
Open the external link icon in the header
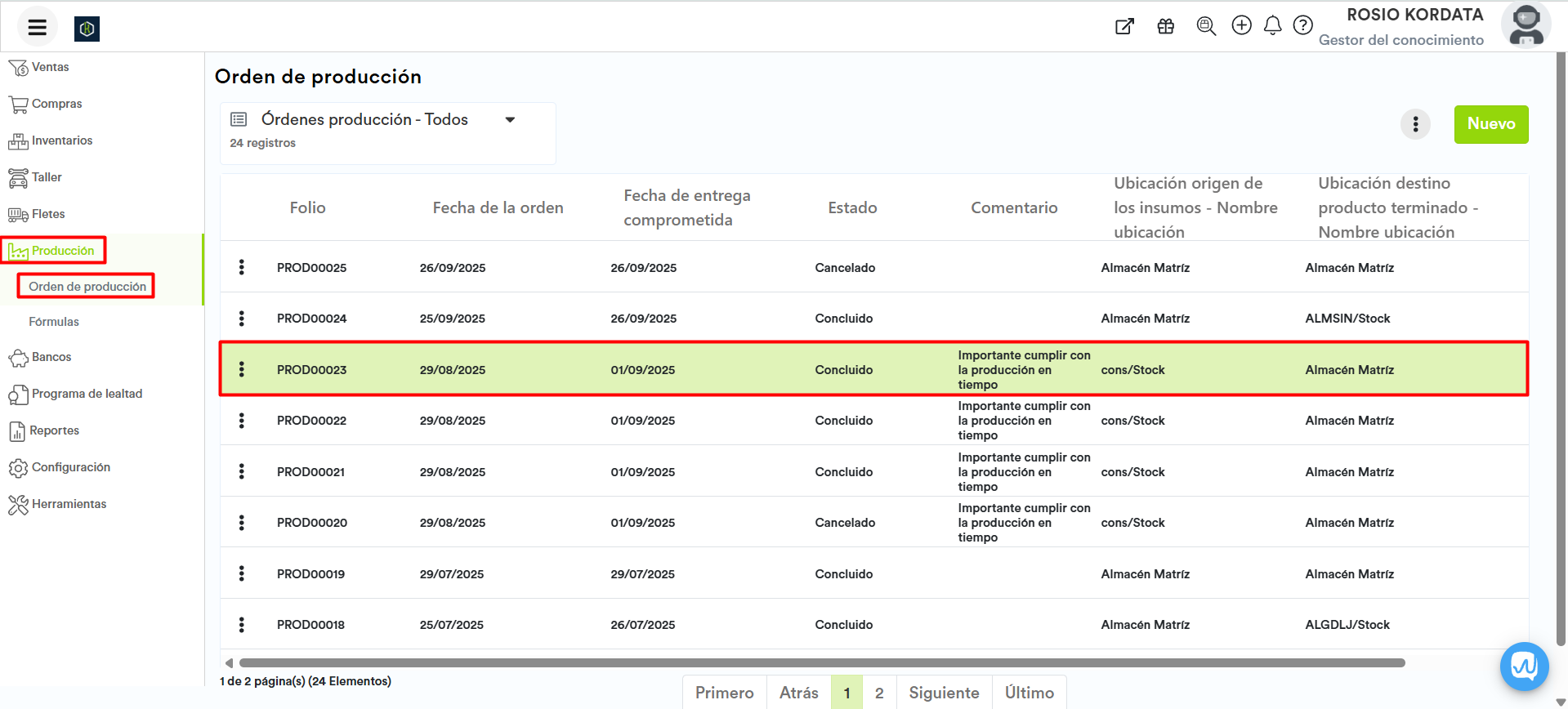1125,26
